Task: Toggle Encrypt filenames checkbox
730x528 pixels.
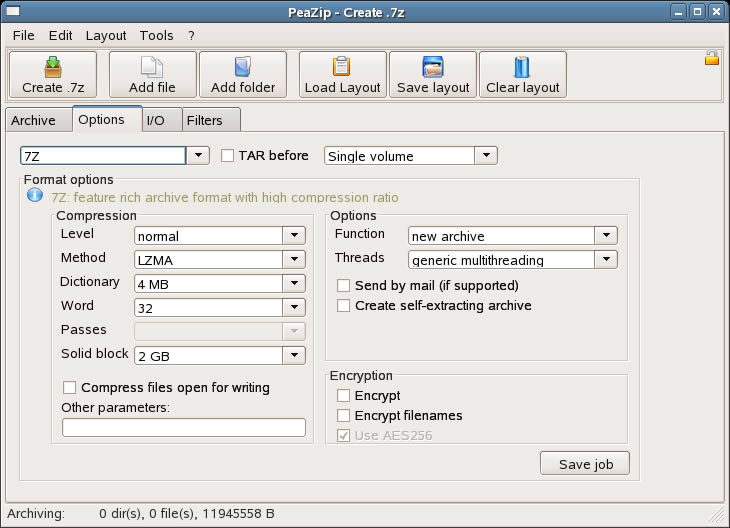Action: click(343, 415)
